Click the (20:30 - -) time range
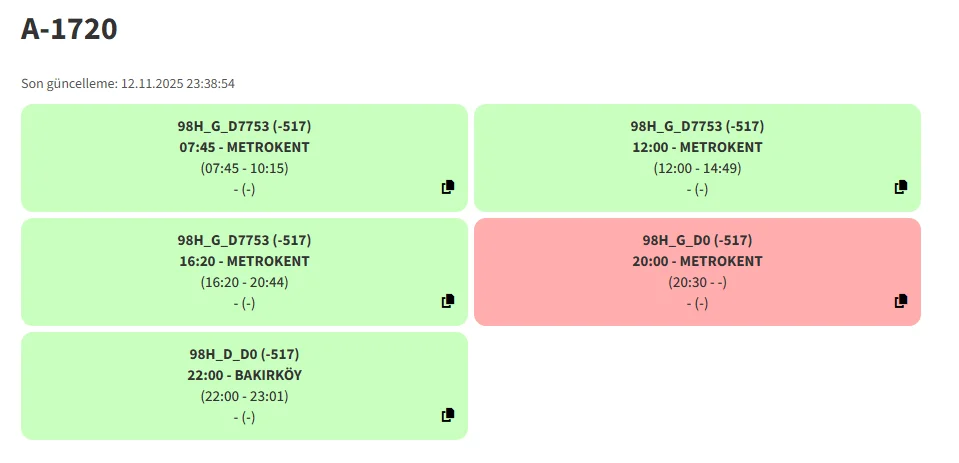This screenshot has width=959, height=463. [697, 282]
